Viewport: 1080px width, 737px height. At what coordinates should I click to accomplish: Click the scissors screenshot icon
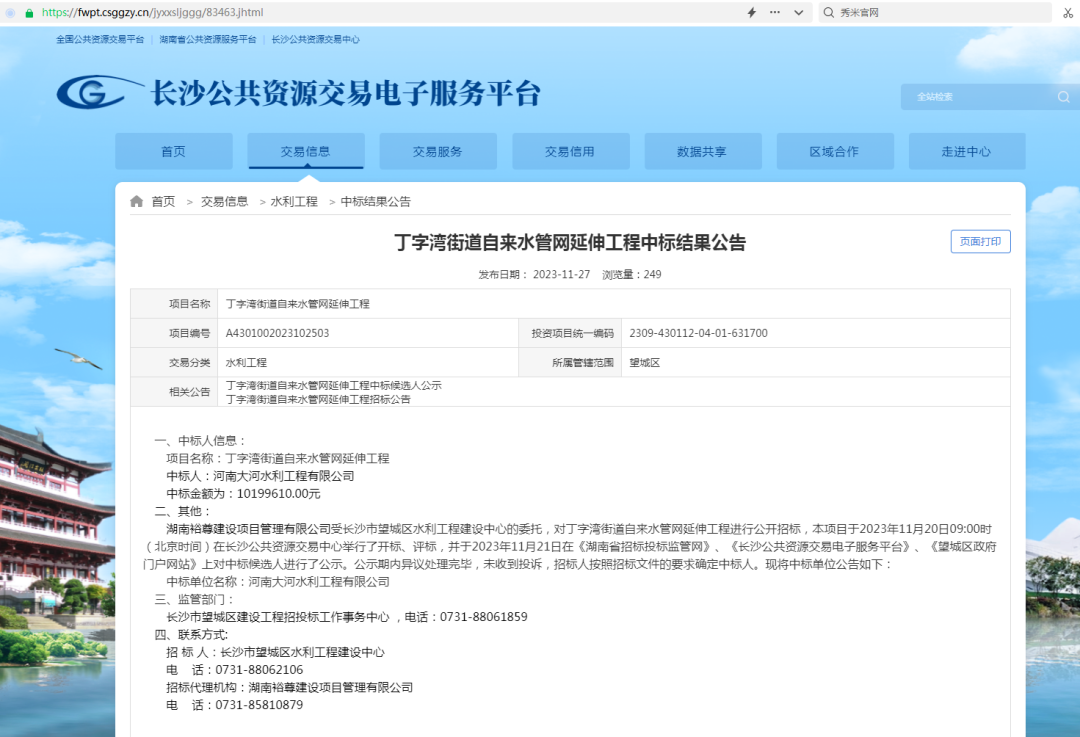[1068, 12]
